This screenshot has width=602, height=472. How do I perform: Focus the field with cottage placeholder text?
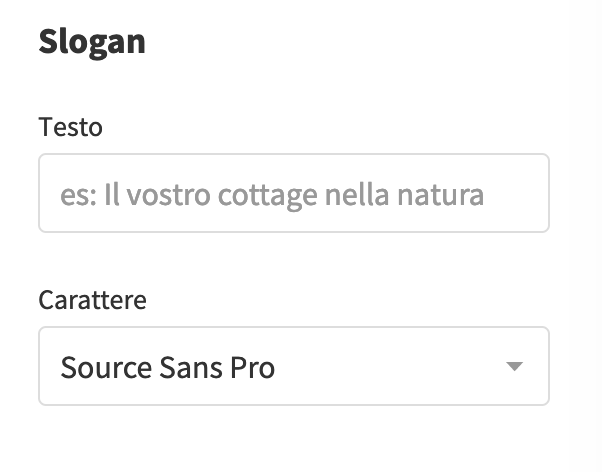coord(293,193)
